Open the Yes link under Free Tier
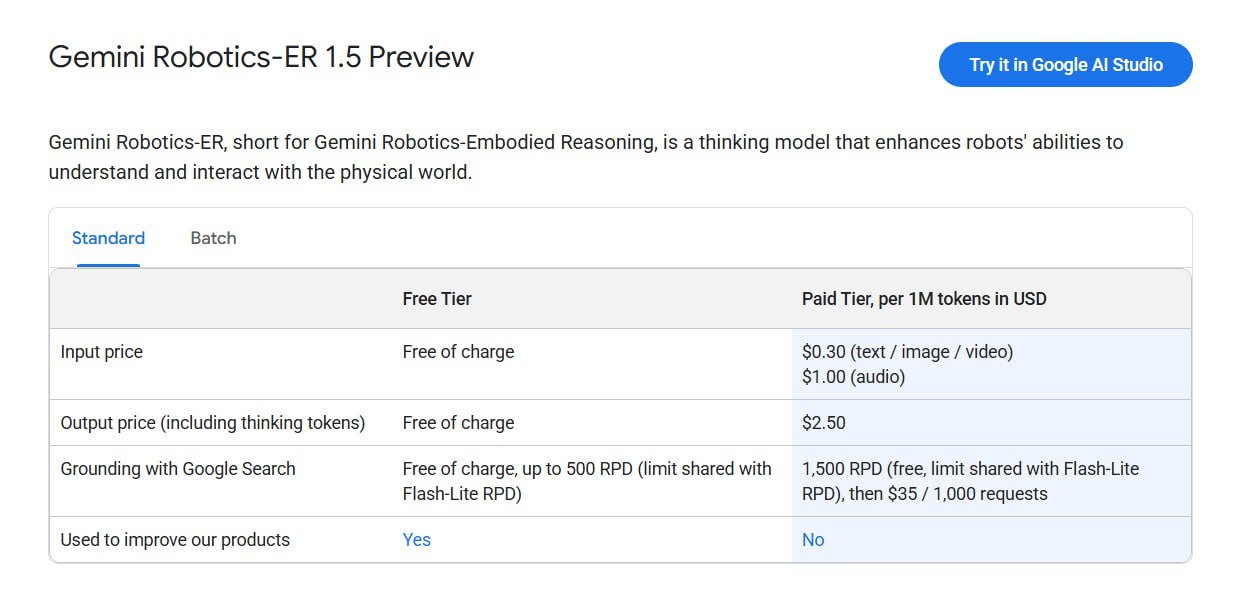 [416, 540]
